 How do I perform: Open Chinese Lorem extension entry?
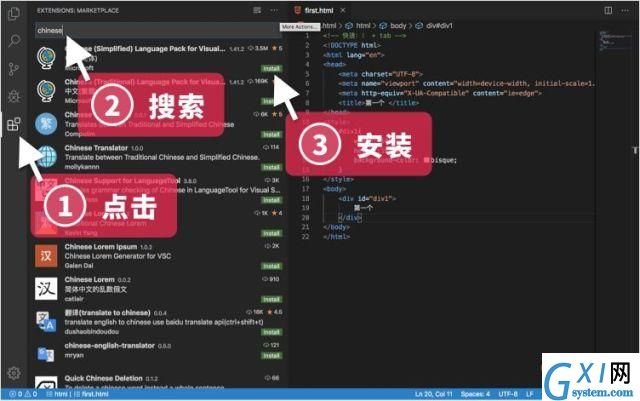tap(158, 289)
